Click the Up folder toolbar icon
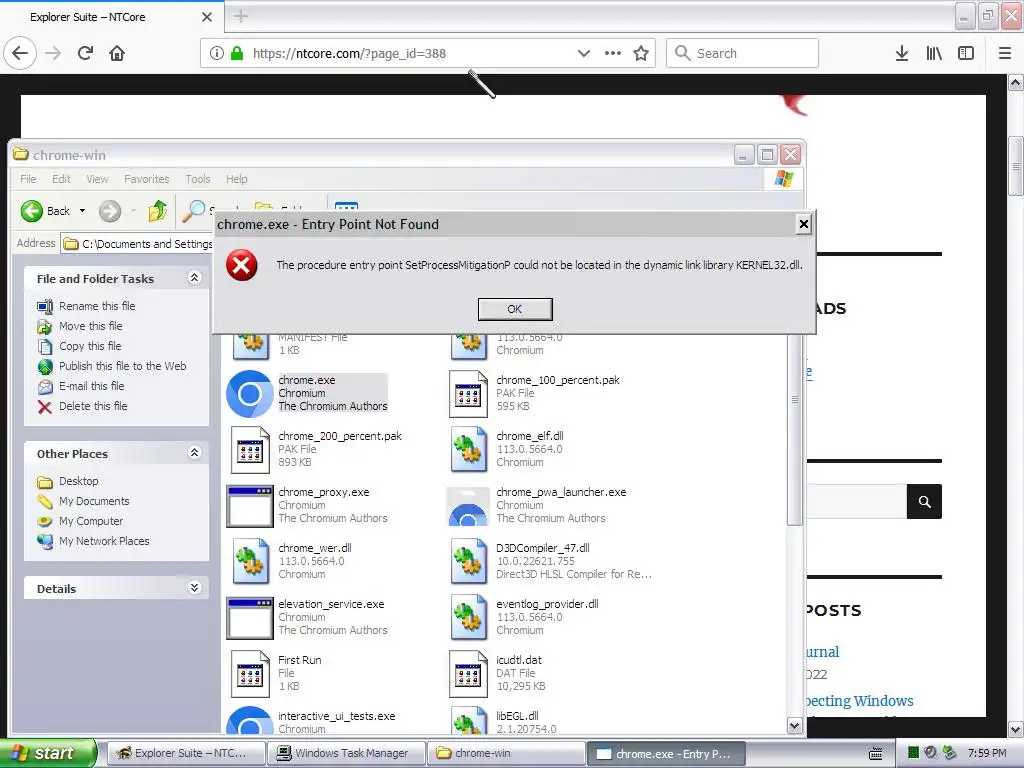Viewport: 1024px width, 768px height. 157,211
